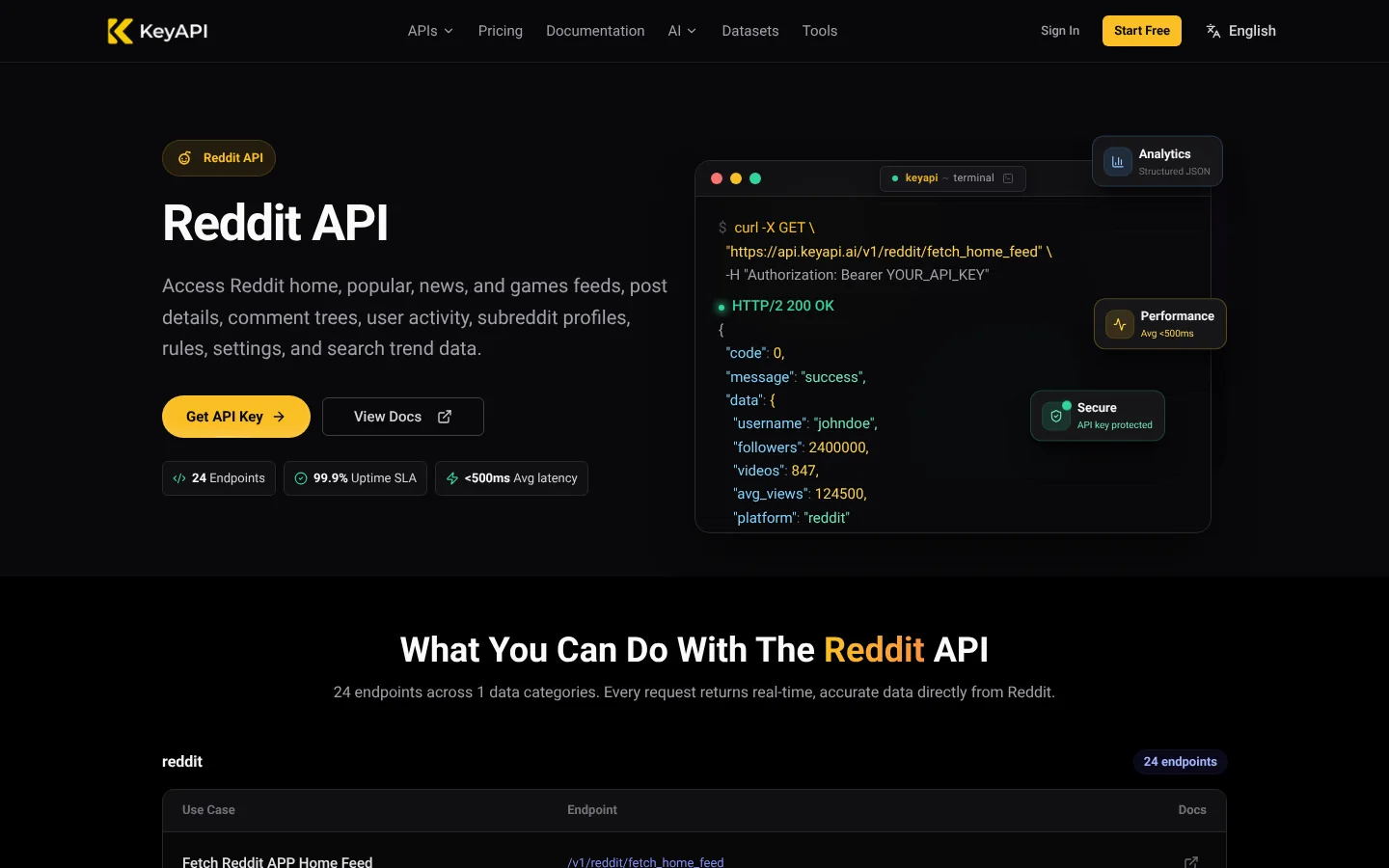Click the Endpoint column header
Viewport: 1389px width, 868px height.
[592, 810]
